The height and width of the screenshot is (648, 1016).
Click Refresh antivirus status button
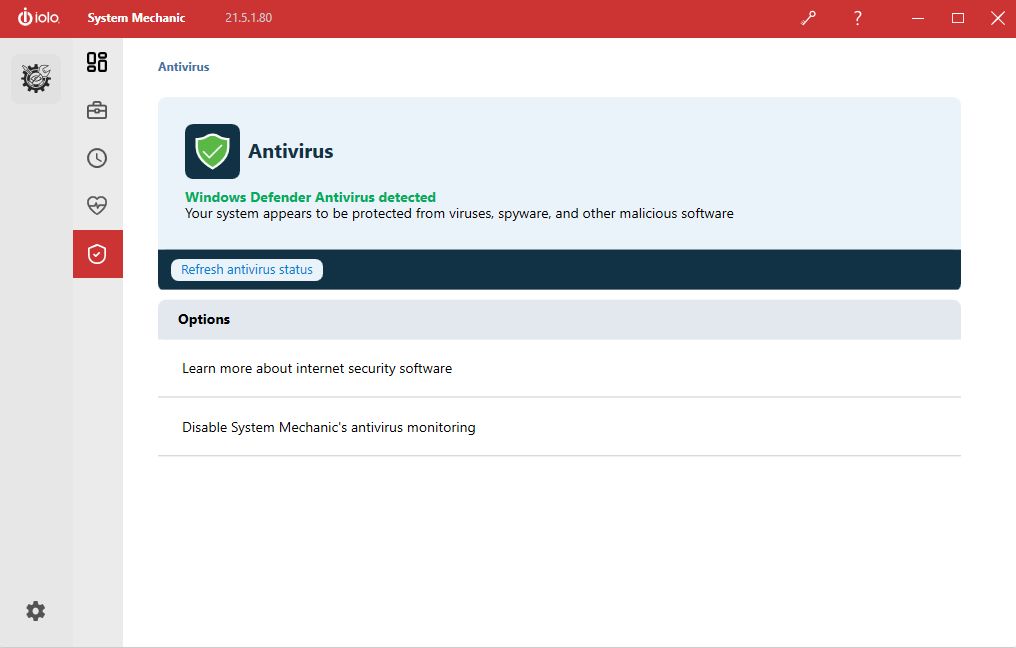(x=247, y=270)
